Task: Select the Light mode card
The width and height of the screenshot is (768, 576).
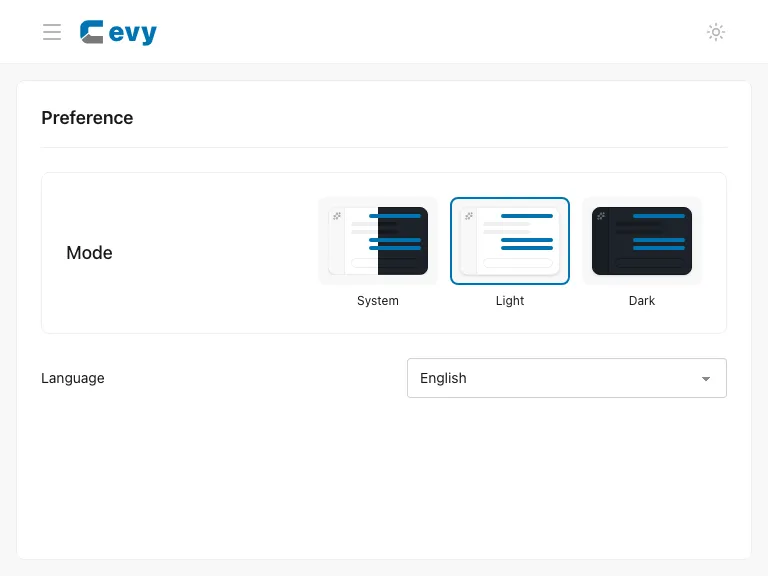Action: coord(510,241)
